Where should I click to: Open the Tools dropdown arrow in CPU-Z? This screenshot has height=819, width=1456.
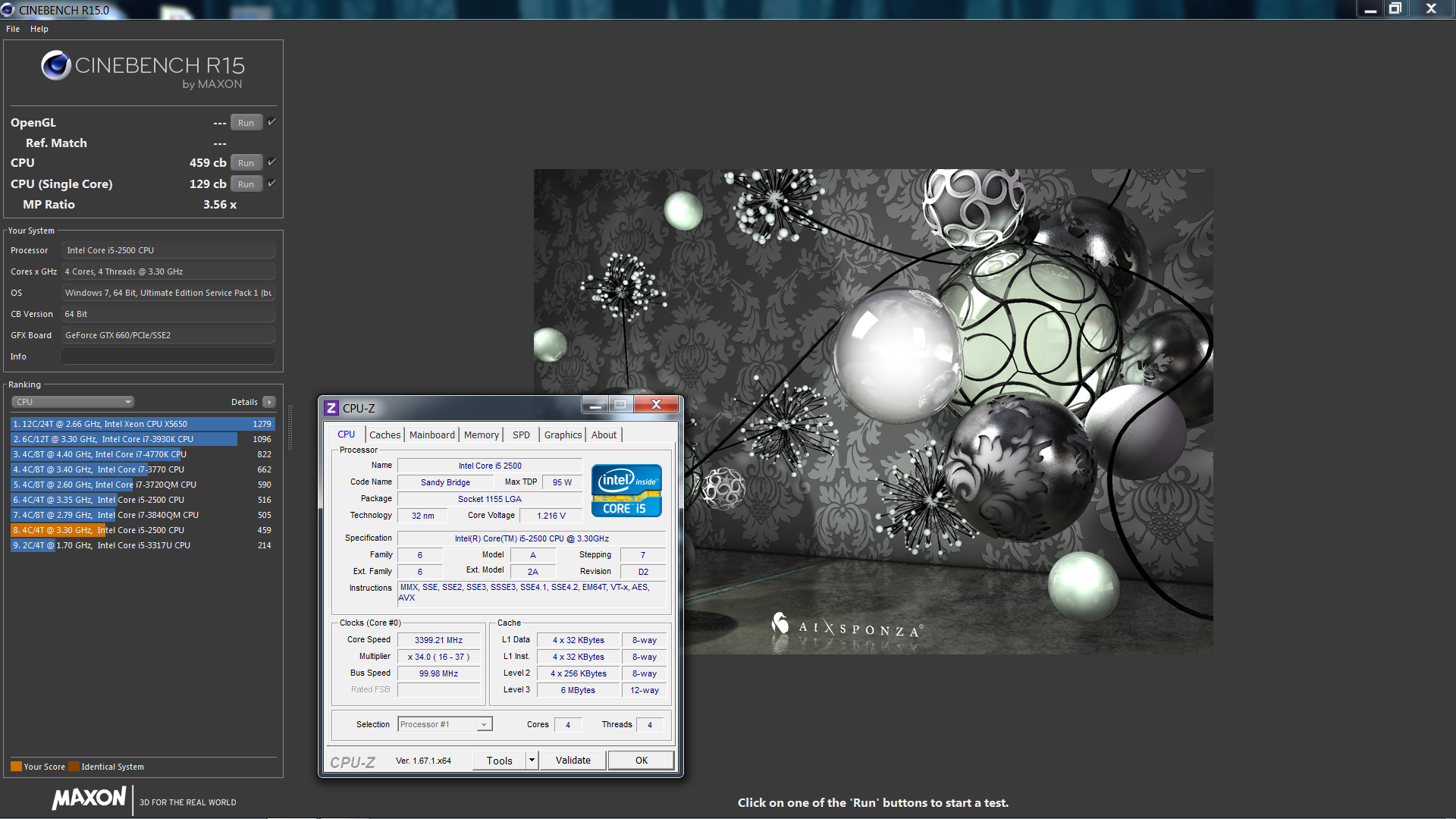[532, 761]
